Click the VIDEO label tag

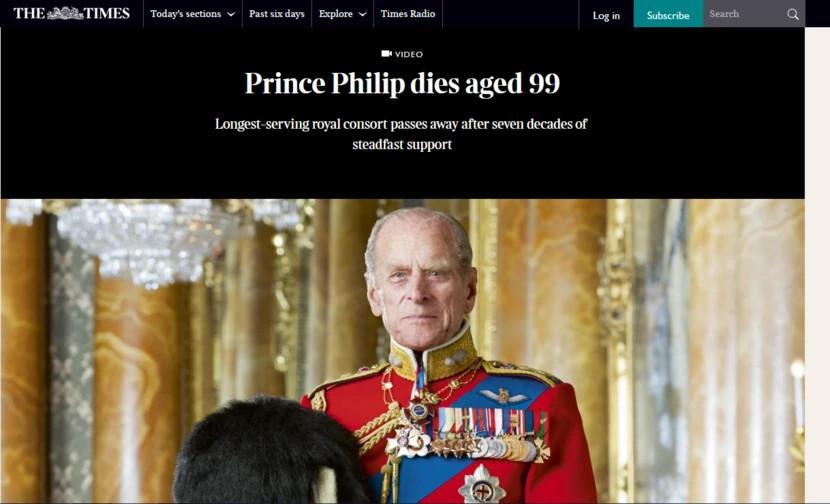click(409, 54)
